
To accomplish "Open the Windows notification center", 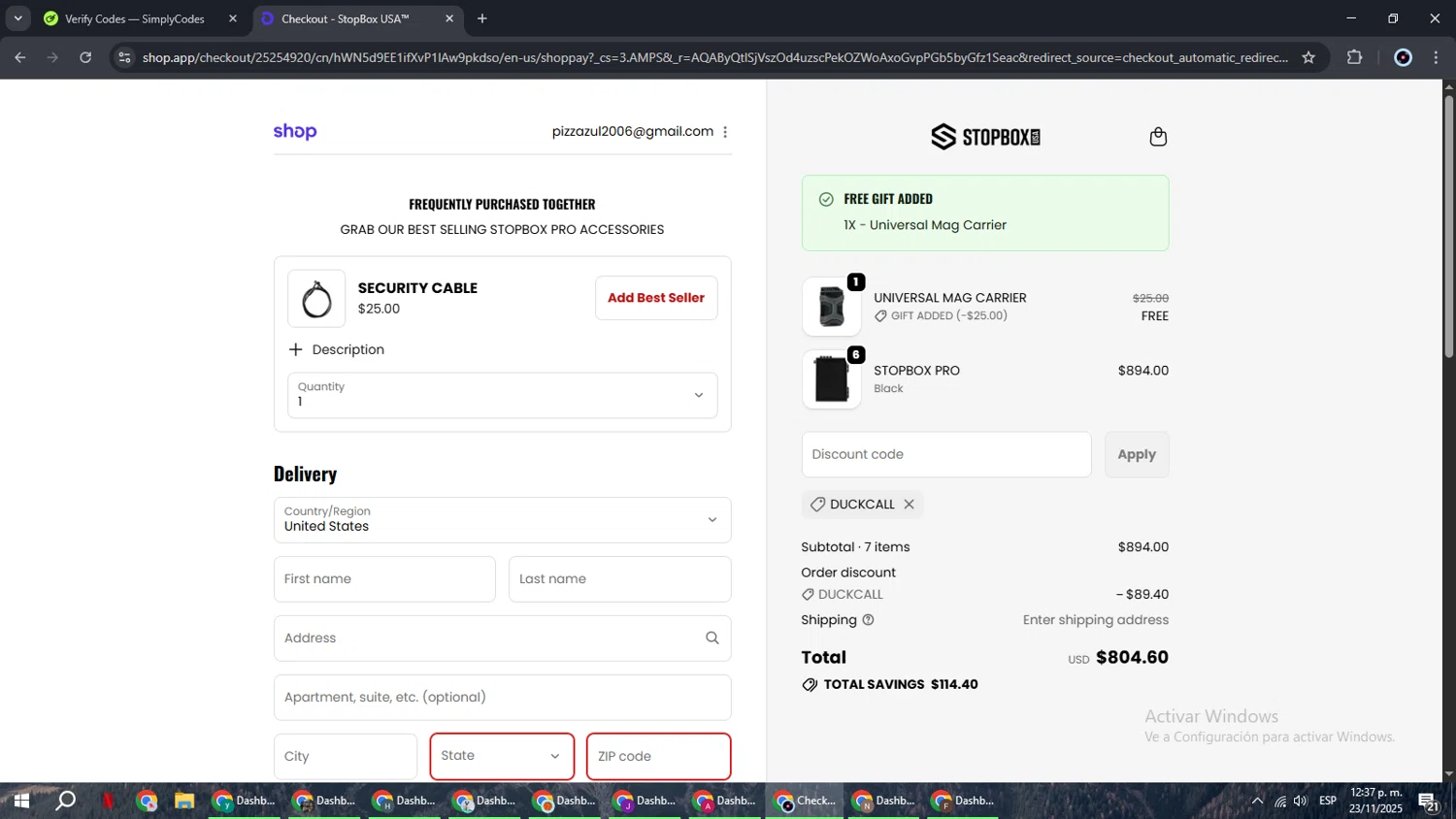I will 1429,802.
